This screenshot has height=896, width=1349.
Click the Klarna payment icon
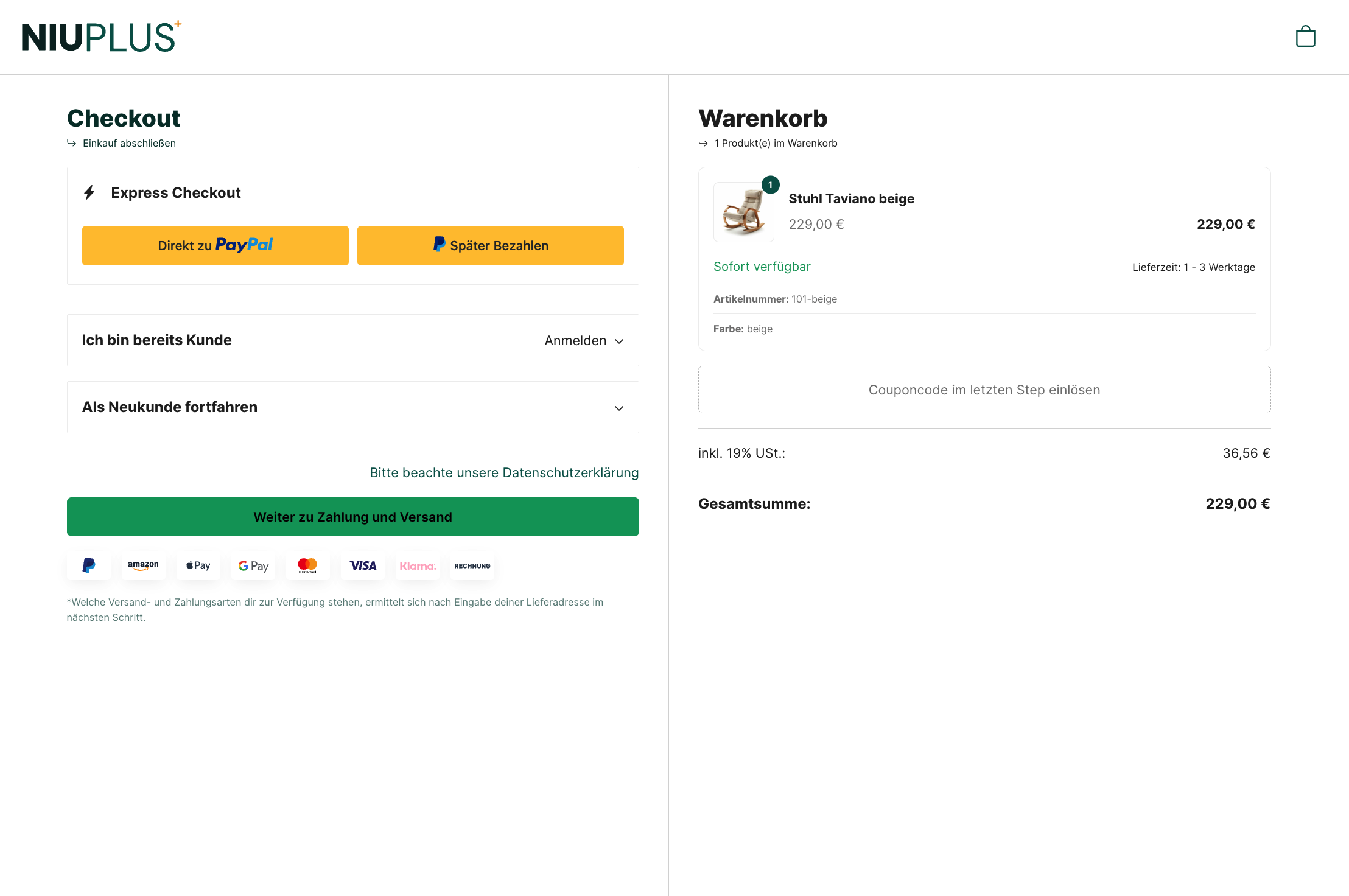click(x=418, y=565)
